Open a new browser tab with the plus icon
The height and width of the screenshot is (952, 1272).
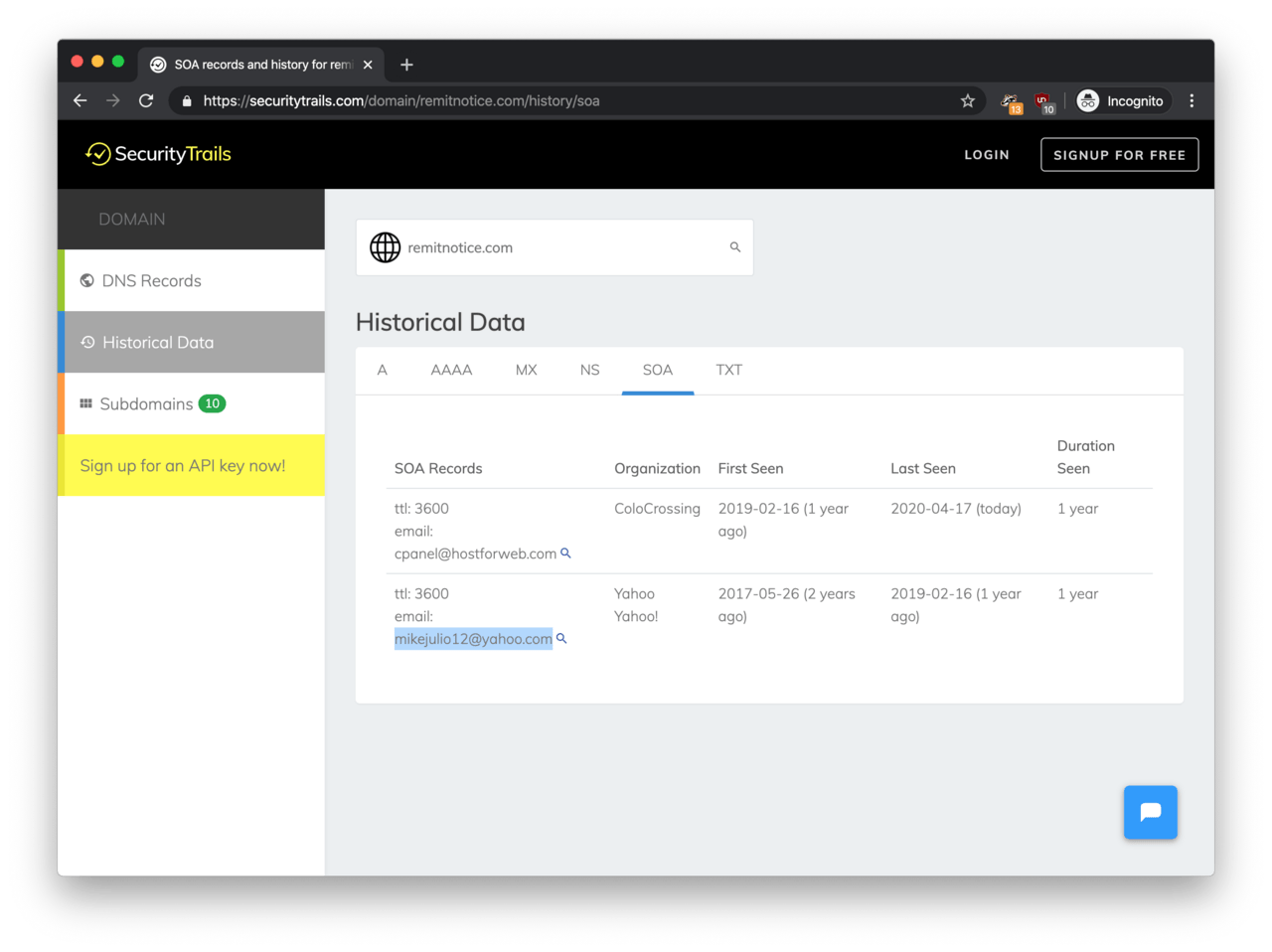[x=406, y=65]
